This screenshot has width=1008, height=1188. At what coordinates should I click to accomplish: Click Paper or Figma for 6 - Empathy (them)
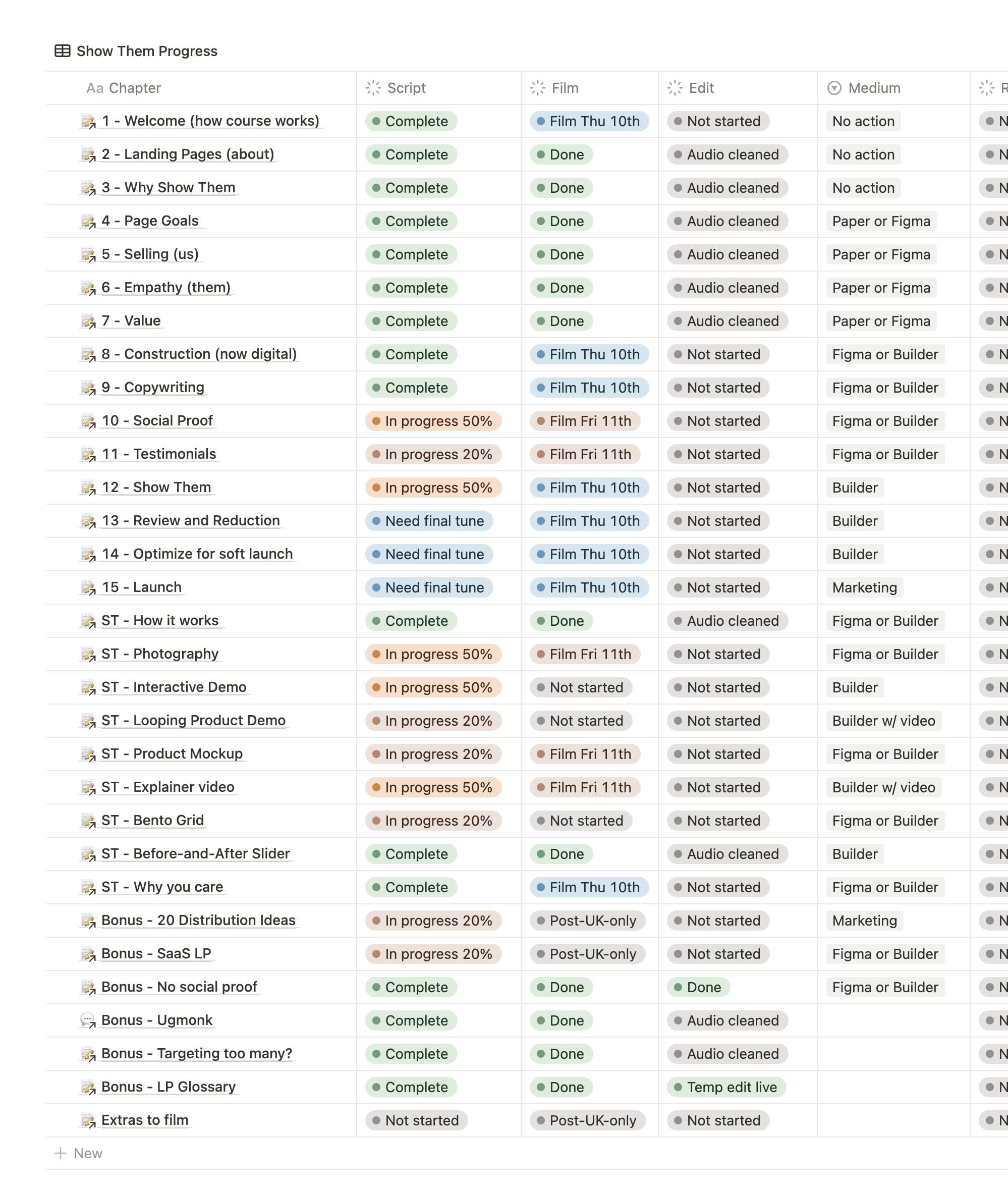(x=881, y=288)
